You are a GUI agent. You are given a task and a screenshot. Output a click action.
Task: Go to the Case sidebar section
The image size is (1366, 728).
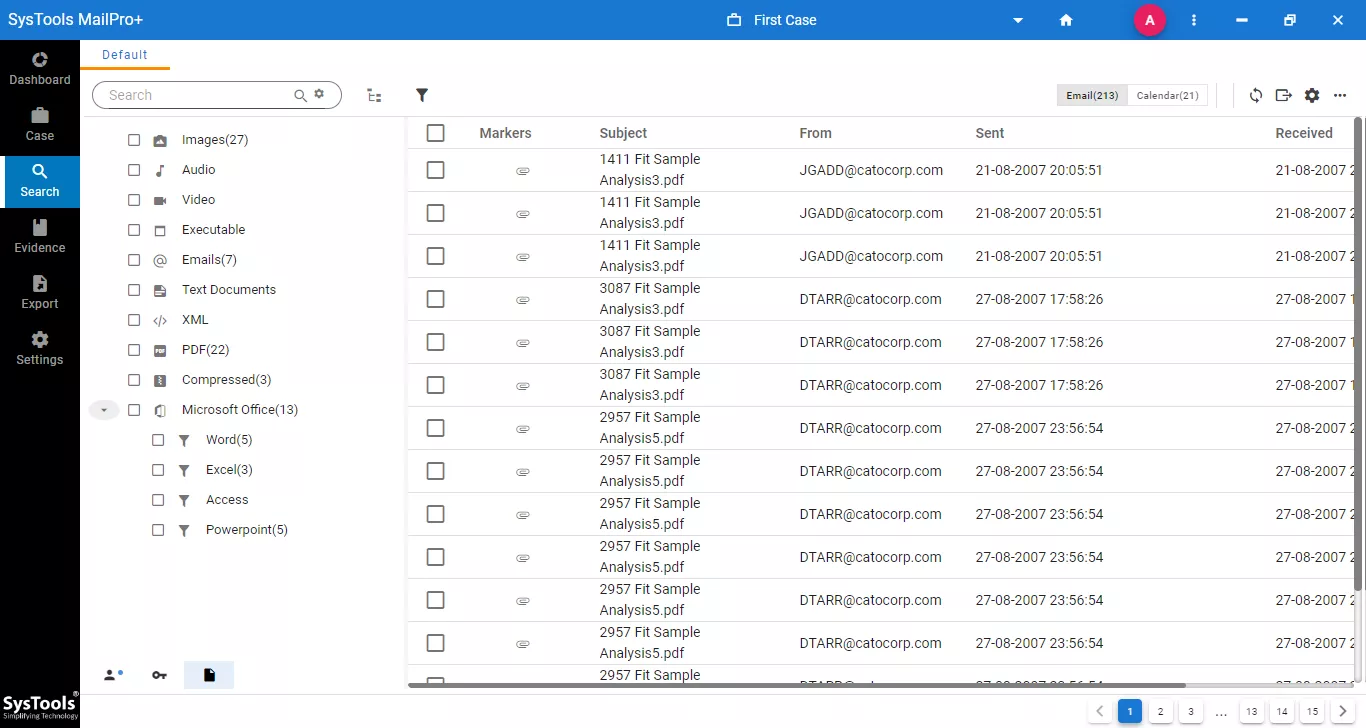[x=40, y=124]
